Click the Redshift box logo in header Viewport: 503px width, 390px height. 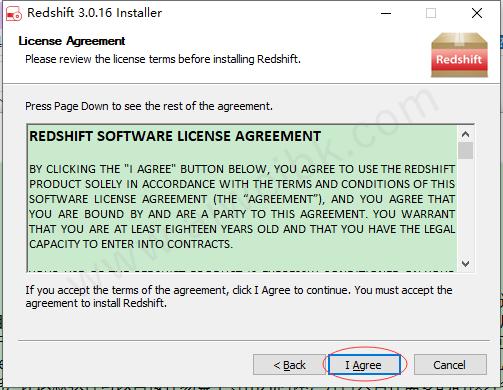[459, 55]
